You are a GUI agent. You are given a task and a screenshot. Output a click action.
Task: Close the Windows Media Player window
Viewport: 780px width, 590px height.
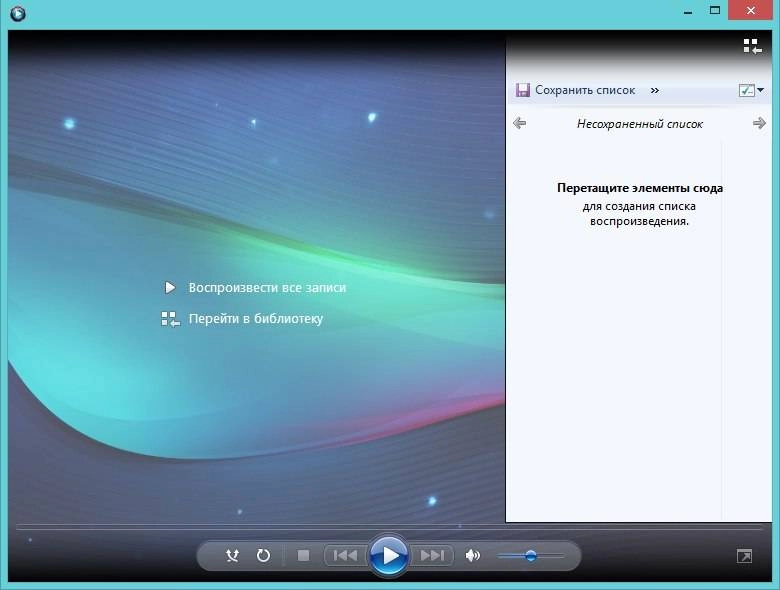(751, 10)
